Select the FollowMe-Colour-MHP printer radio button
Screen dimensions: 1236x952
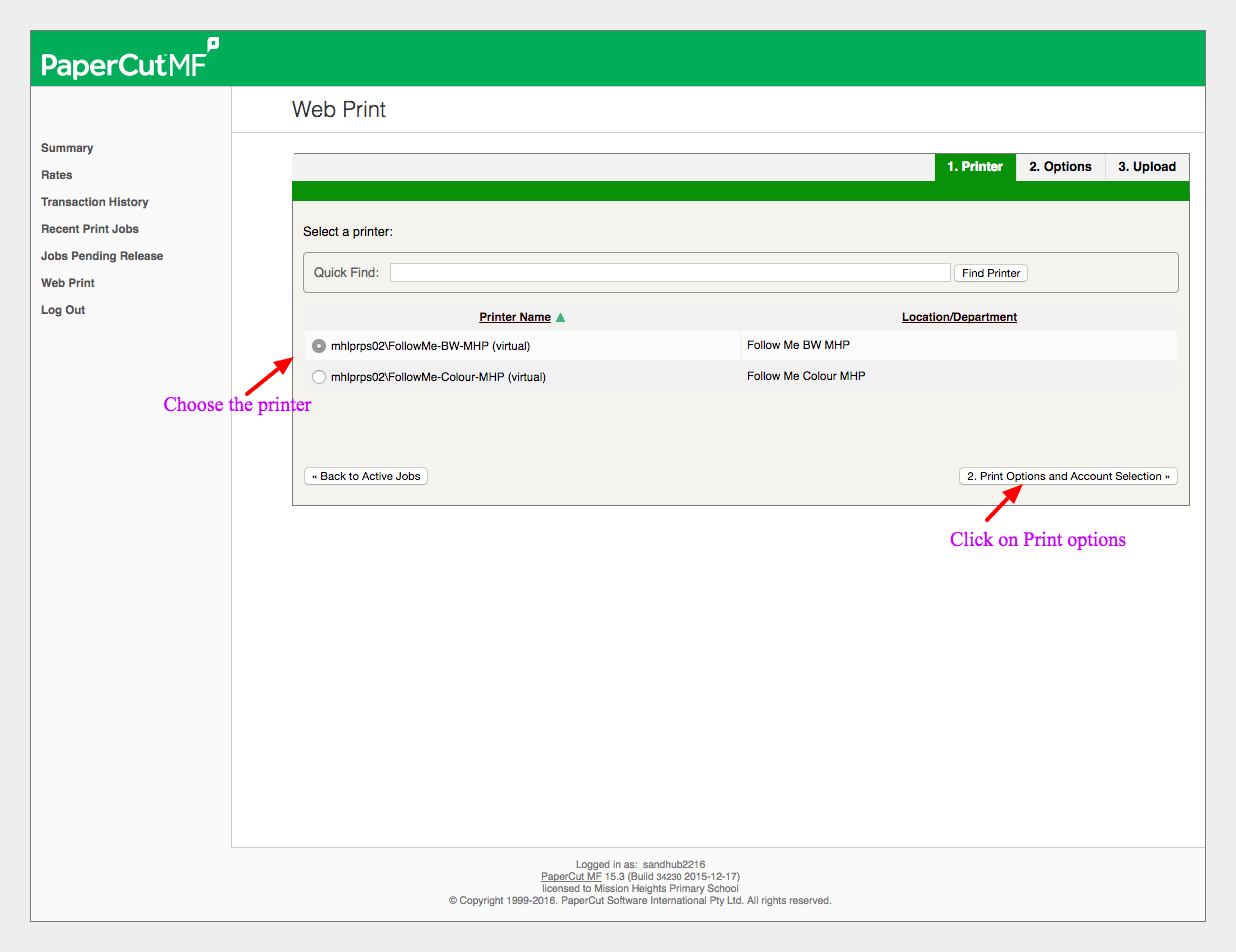[319, 377]
